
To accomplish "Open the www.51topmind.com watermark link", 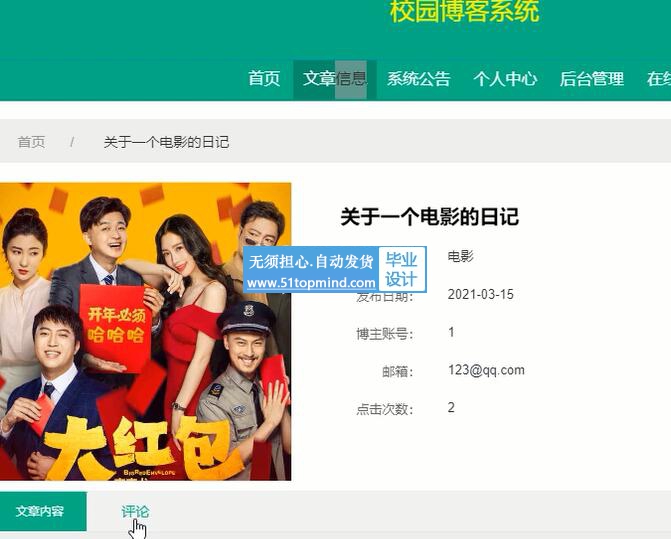I will coord(311,283).
